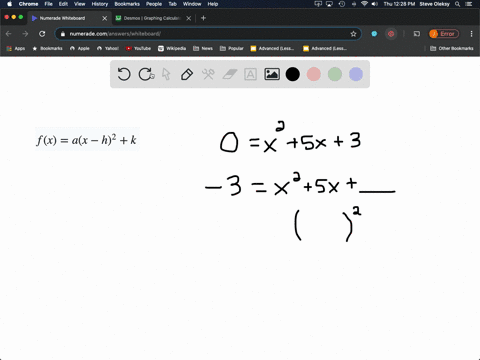Open the People menu
Viewport: 480px width, 360px height.
154,4
